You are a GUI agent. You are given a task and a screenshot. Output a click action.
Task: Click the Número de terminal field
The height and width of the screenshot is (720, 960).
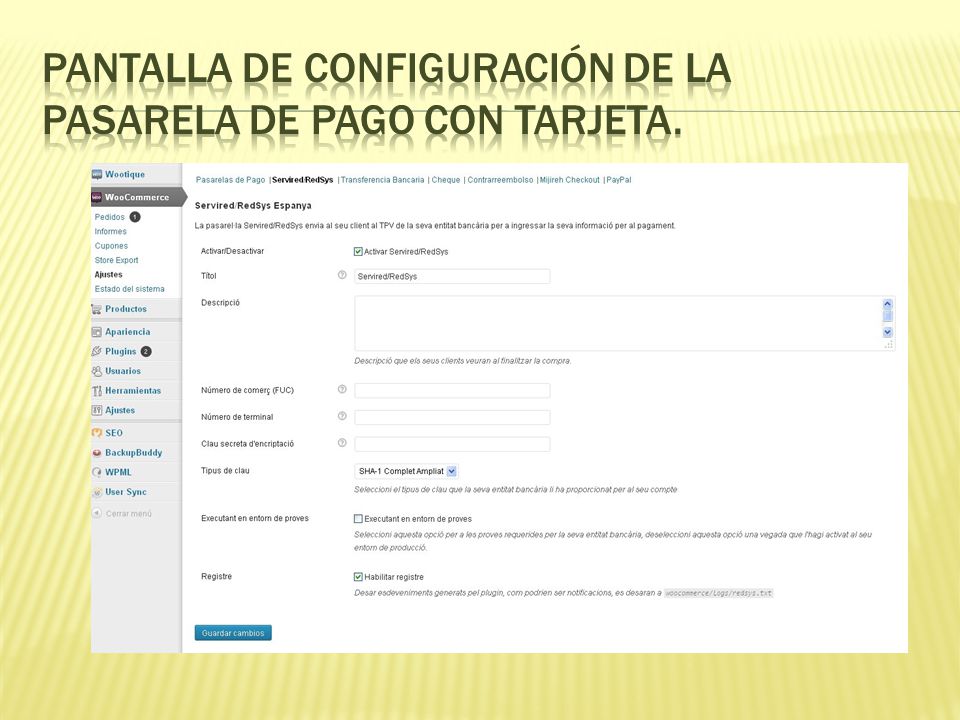tap(452, 418)
